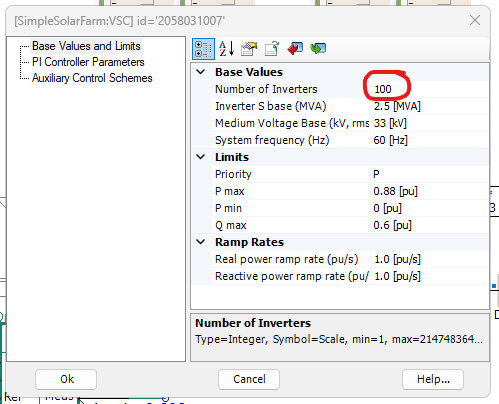Edit P min value 0 [pu]

coord(429,208)
